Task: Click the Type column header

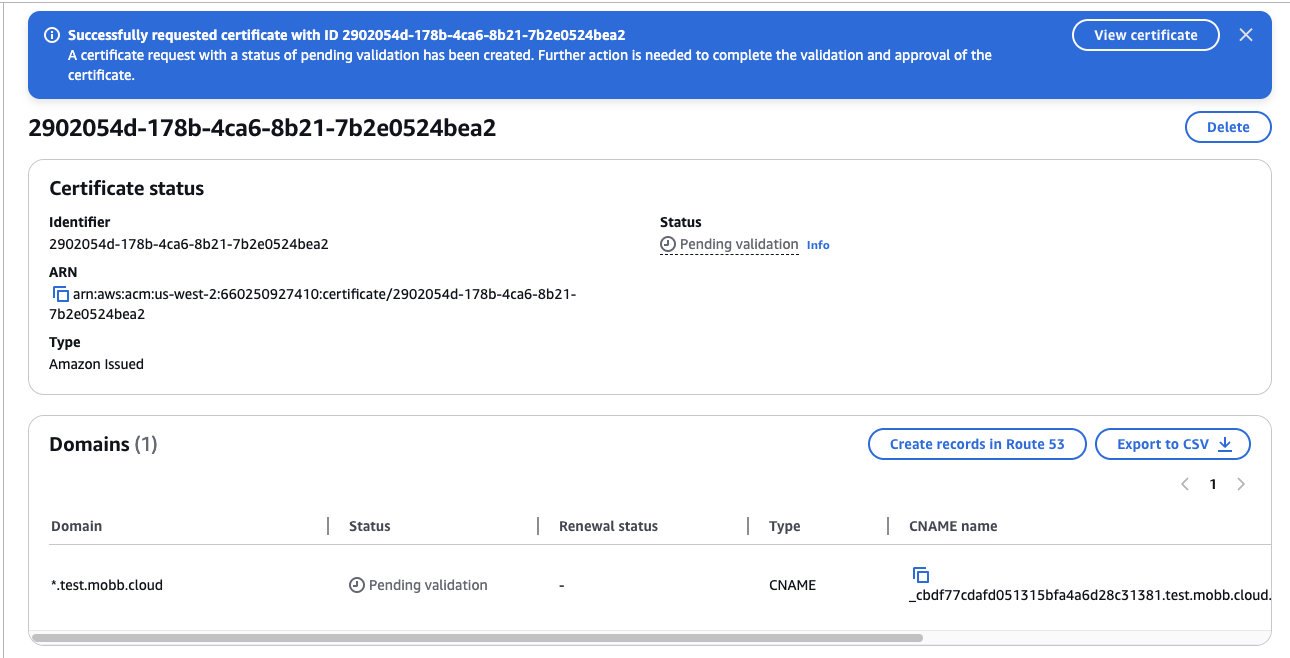Action: click(784, 526)
